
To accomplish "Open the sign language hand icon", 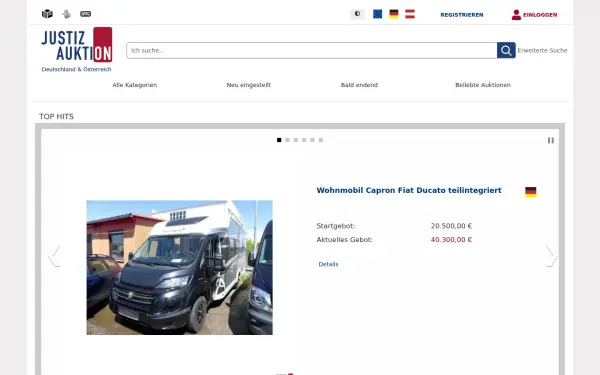I will [x=67, y=14].
